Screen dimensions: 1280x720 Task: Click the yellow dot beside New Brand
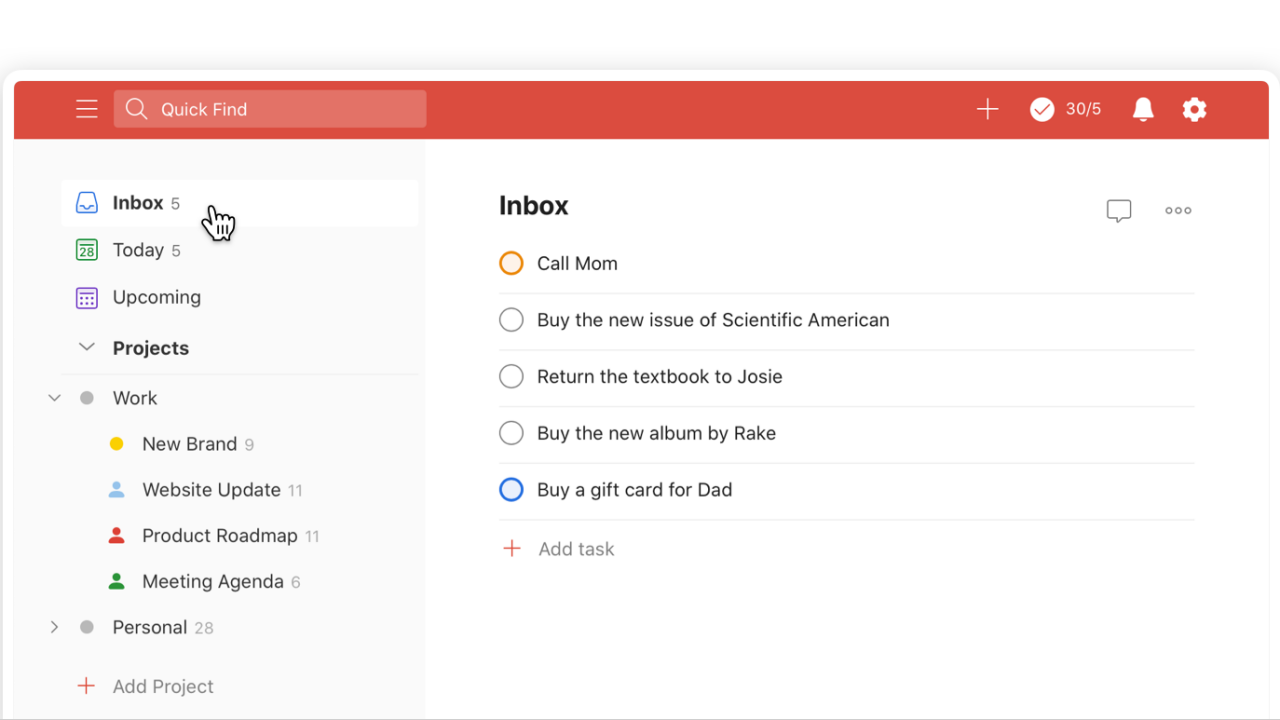[116, 444]
